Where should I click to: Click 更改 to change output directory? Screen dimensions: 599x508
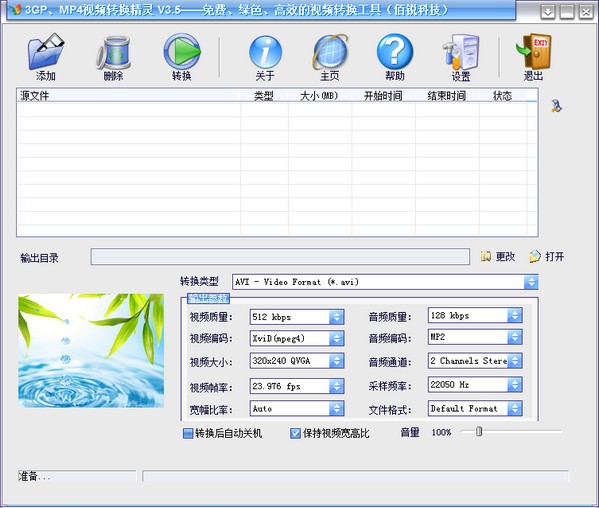click(498, 257)
